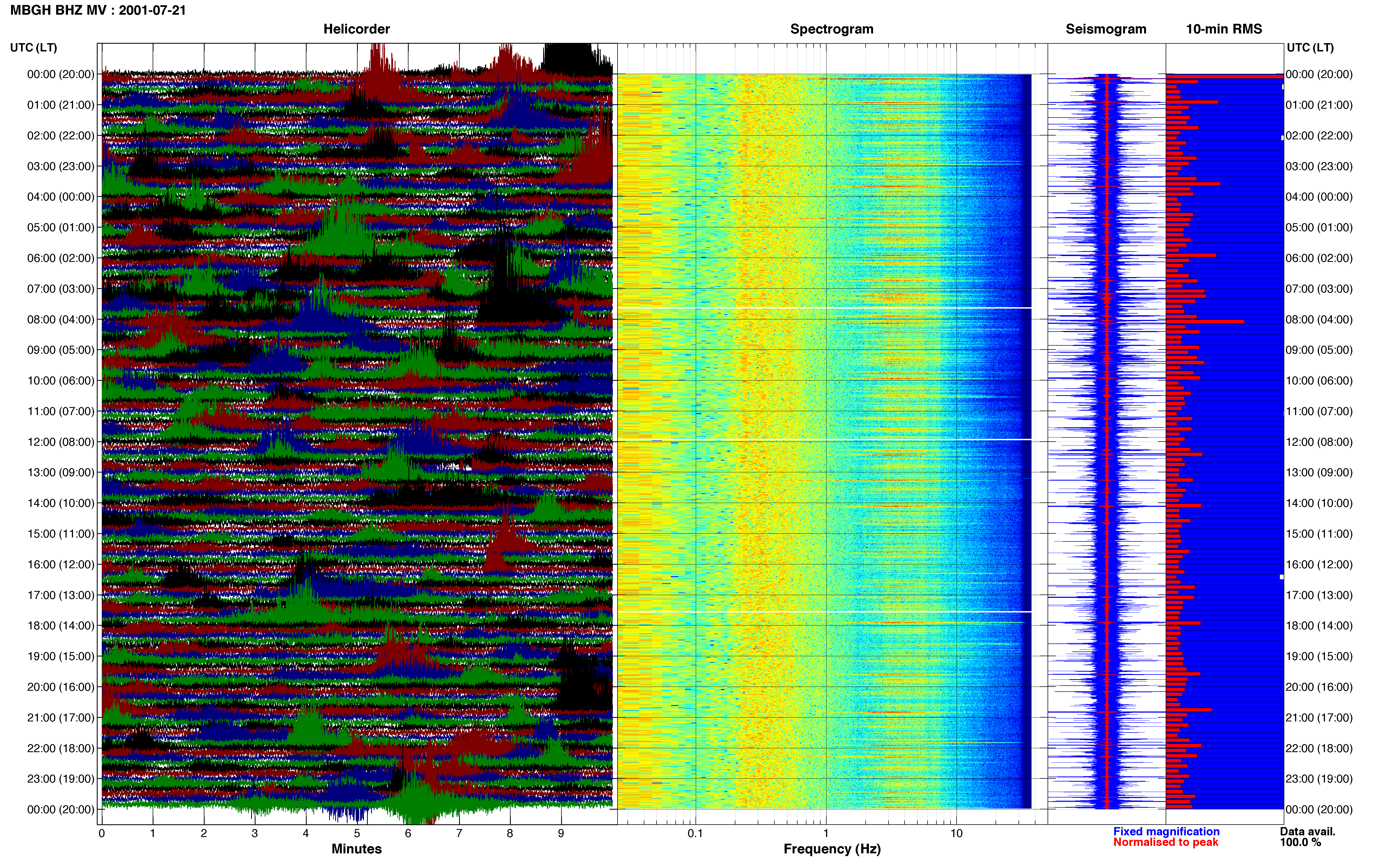Click the top "00:00 (20:00)" on the right axis
The height and width of the screenshot is (868, 1388).
coord(1319,74)
